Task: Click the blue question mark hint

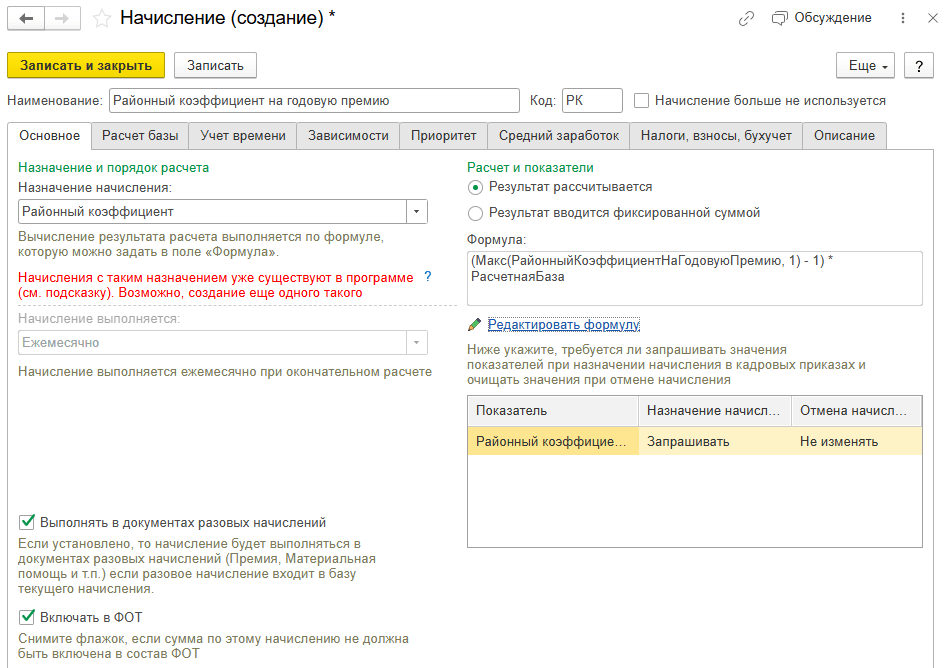Action: [x=428, y=276]
